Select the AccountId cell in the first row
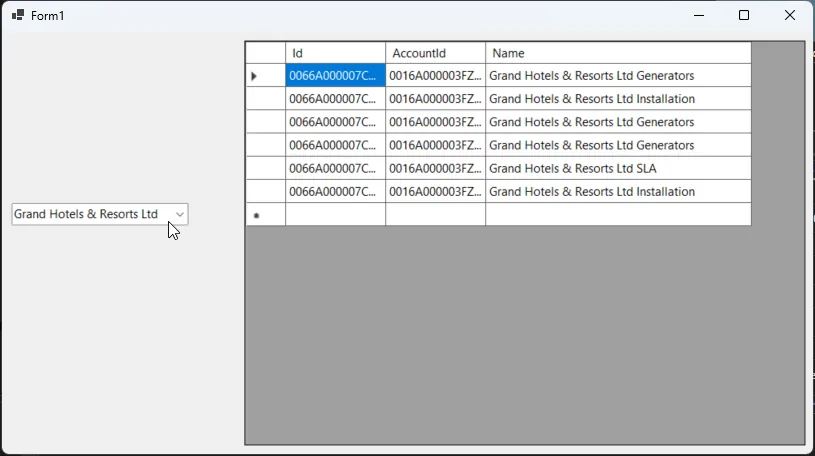Viewport: 815px width, 456px height. tap(435, 76)
